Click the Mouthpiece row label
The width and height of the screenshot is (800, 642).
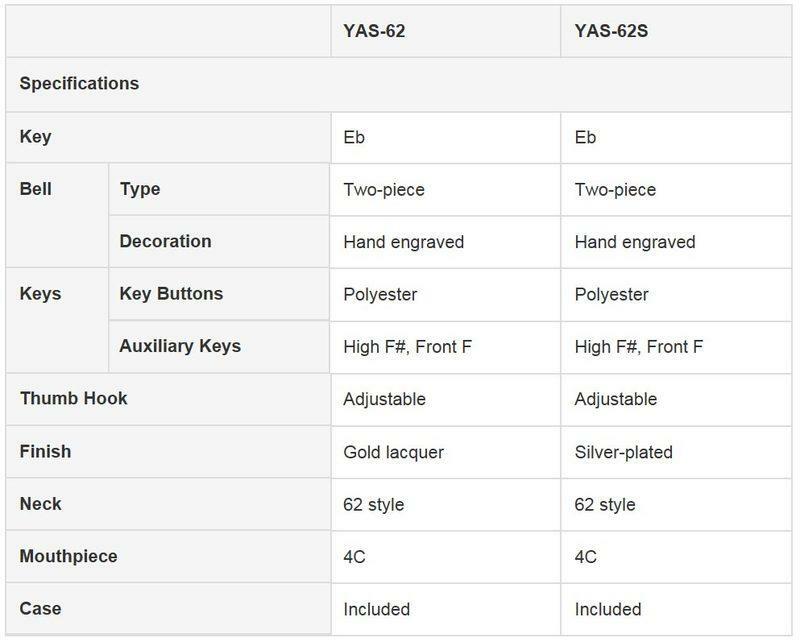click(68, 557)
